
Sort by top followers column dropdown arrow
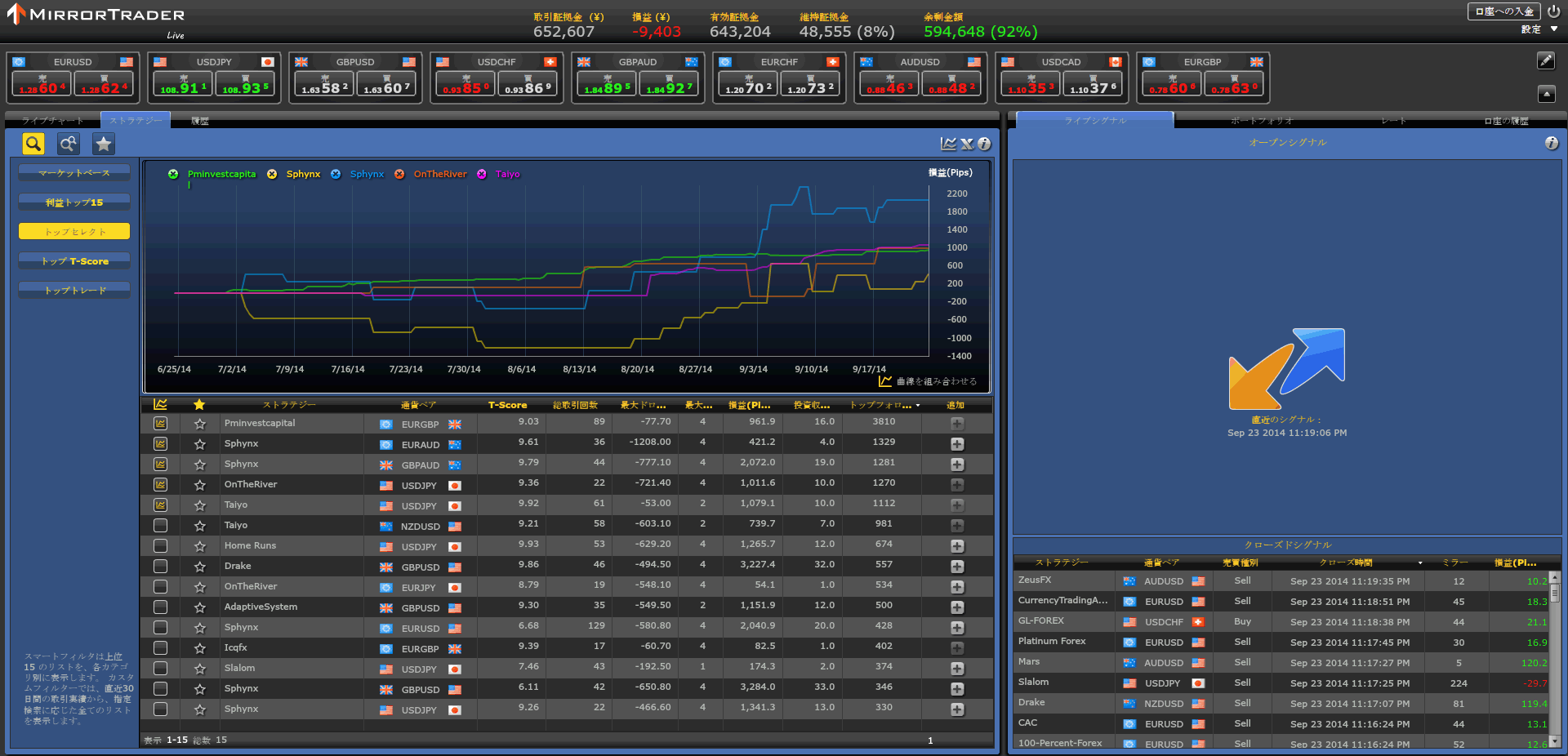[x=918, y=405]
